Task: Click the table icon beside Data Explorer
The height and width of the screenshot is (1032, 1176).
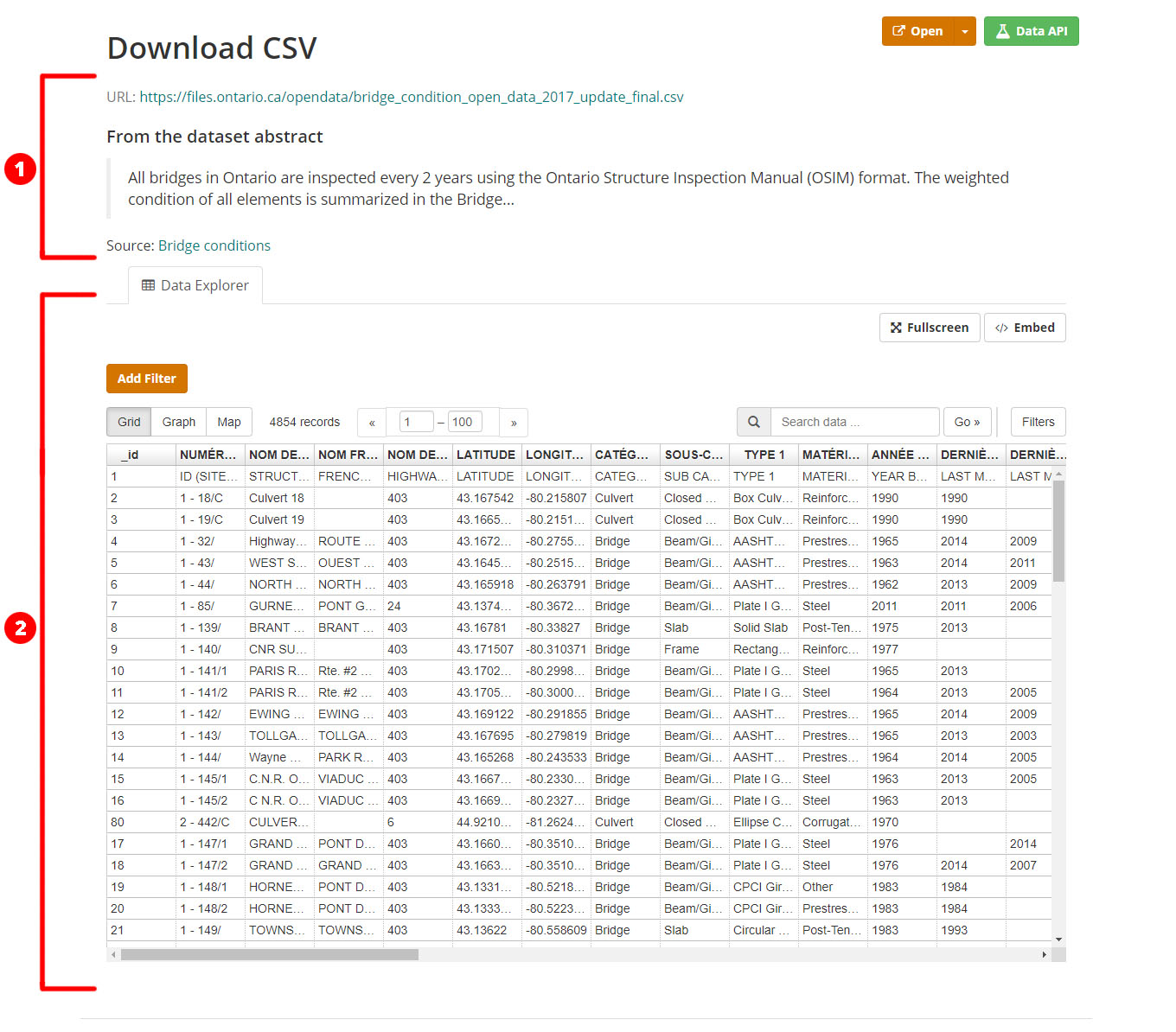Action: tap(147, 285)
